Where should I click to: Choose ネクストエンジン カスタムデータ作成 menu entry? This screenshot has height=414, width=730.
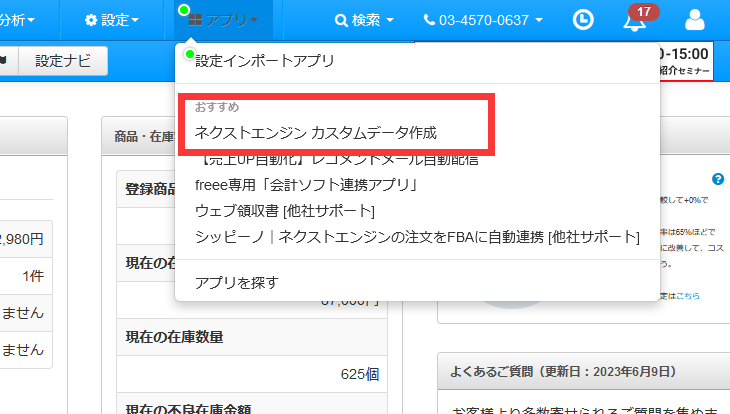pyautogui.click(x=316, y=132)
